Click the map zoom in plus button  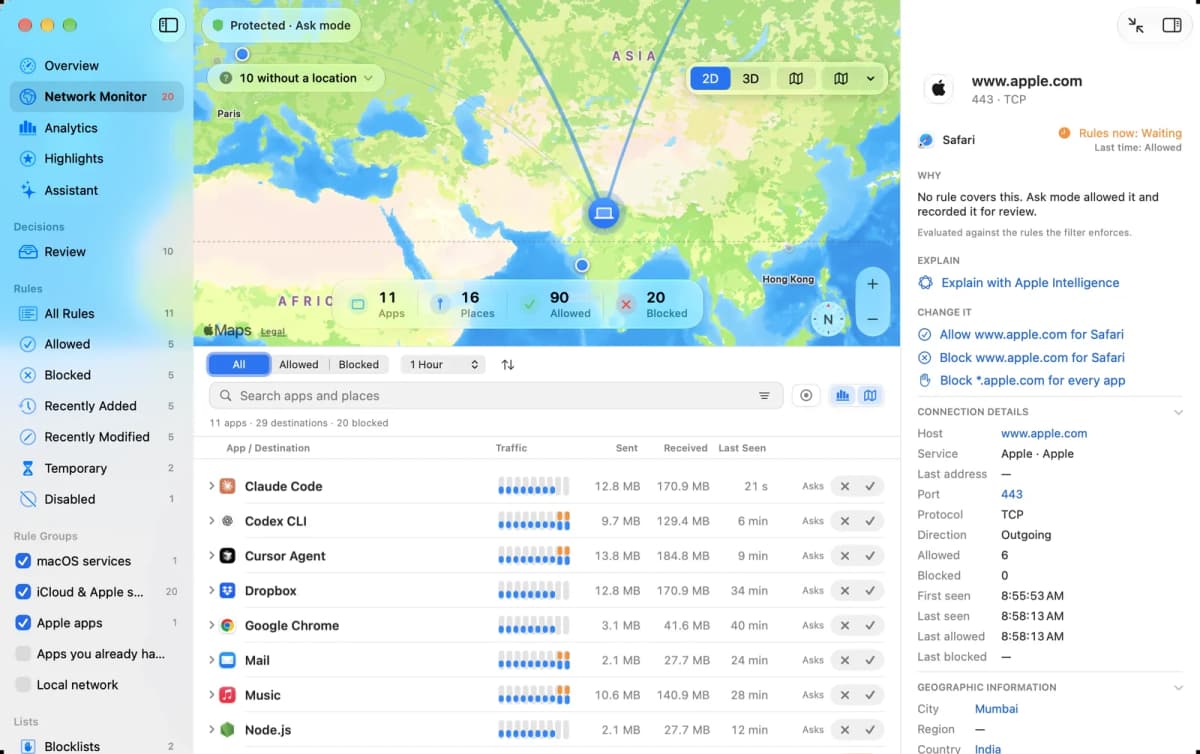pos(872,284)
